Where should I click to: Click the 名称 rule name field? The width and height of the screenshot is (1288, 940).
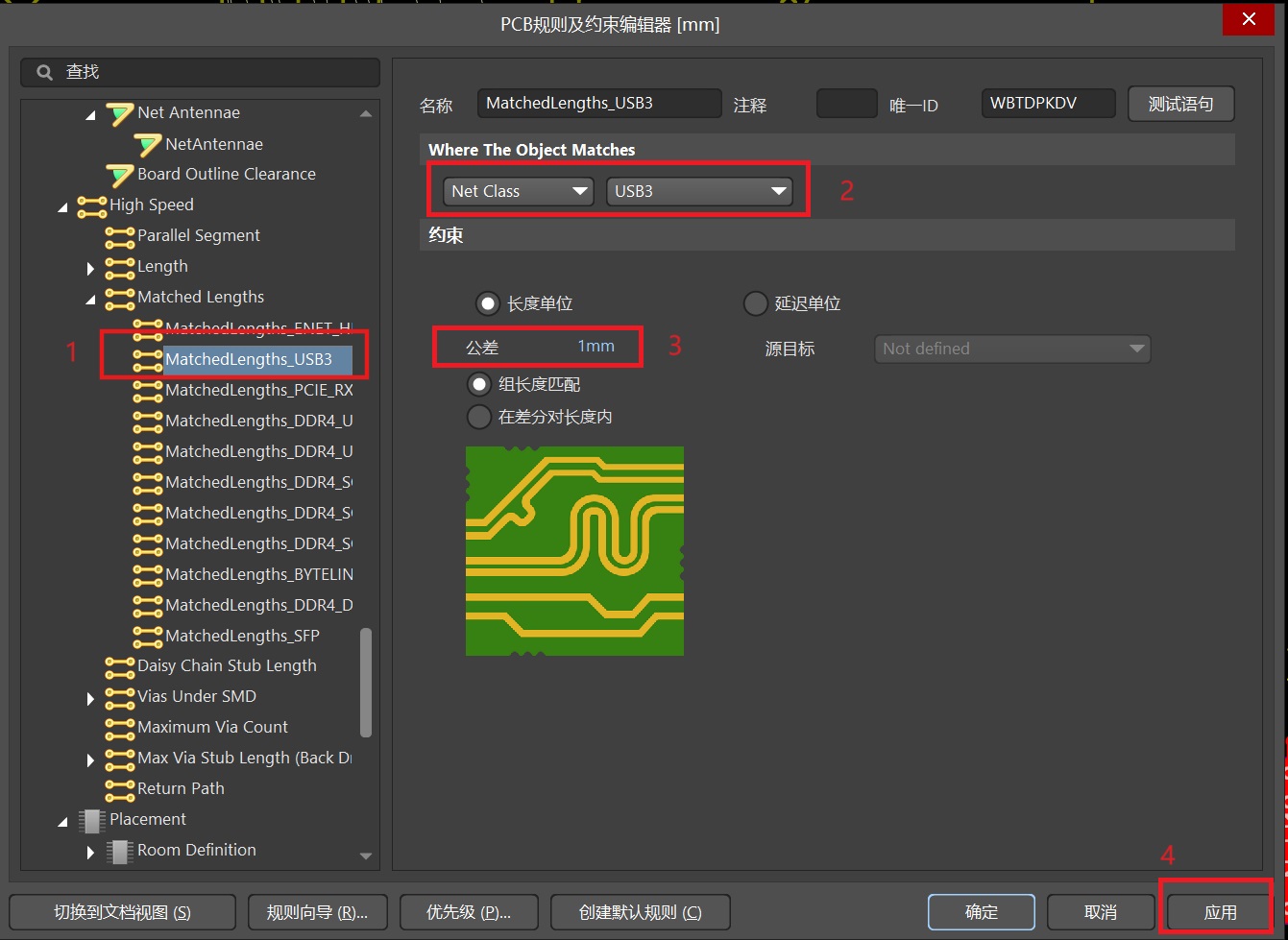[598, 104]
